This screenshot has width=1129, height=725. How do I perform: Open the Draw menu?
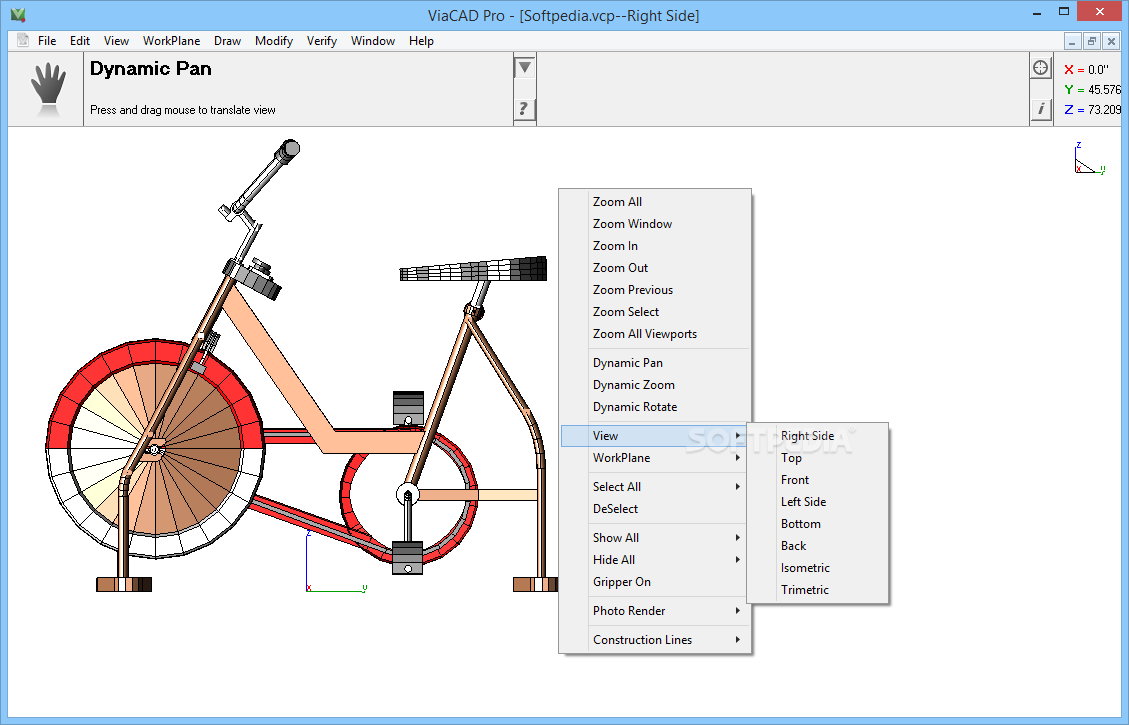coord(228,41)
